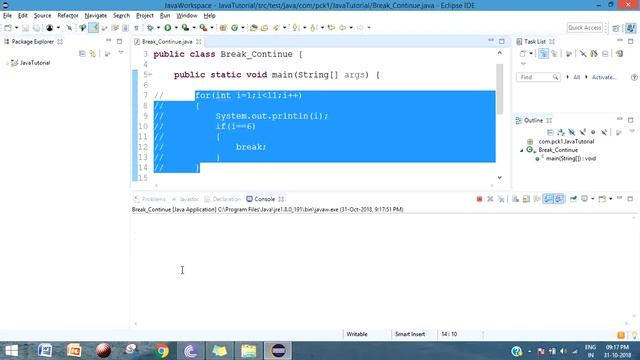Toggle Show Console on Standard Out change
Viewport: 640px width, 360px height.
[548, 199]
